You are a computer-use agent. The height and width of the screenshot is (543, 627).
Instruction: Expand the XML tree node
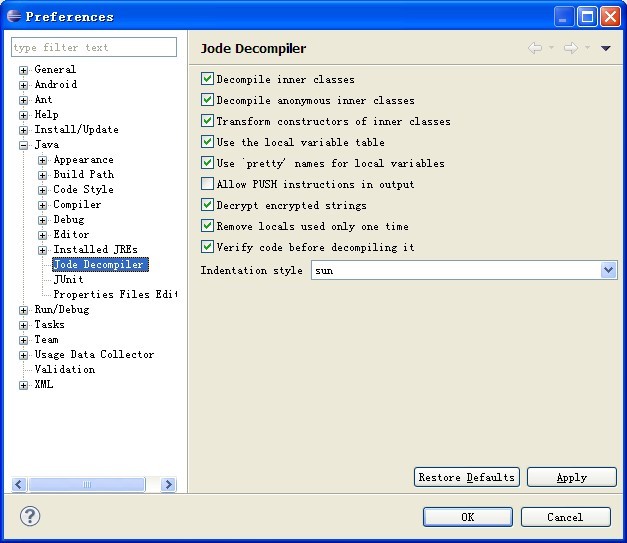[x=24, y=385]
